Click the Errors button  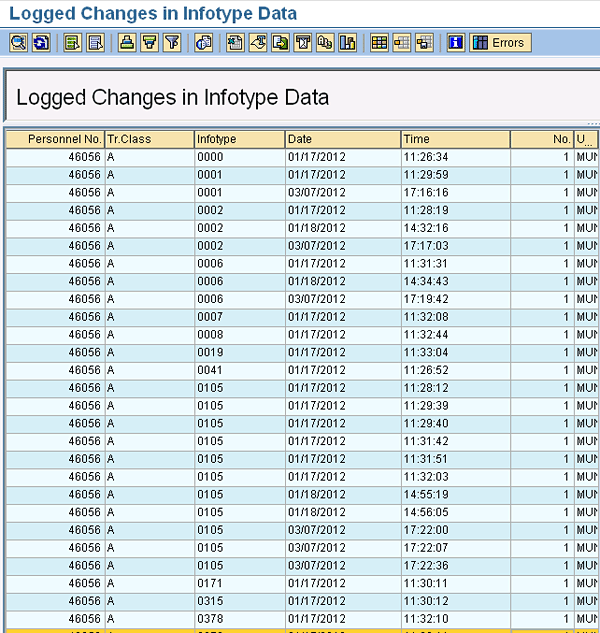(500, 43)
